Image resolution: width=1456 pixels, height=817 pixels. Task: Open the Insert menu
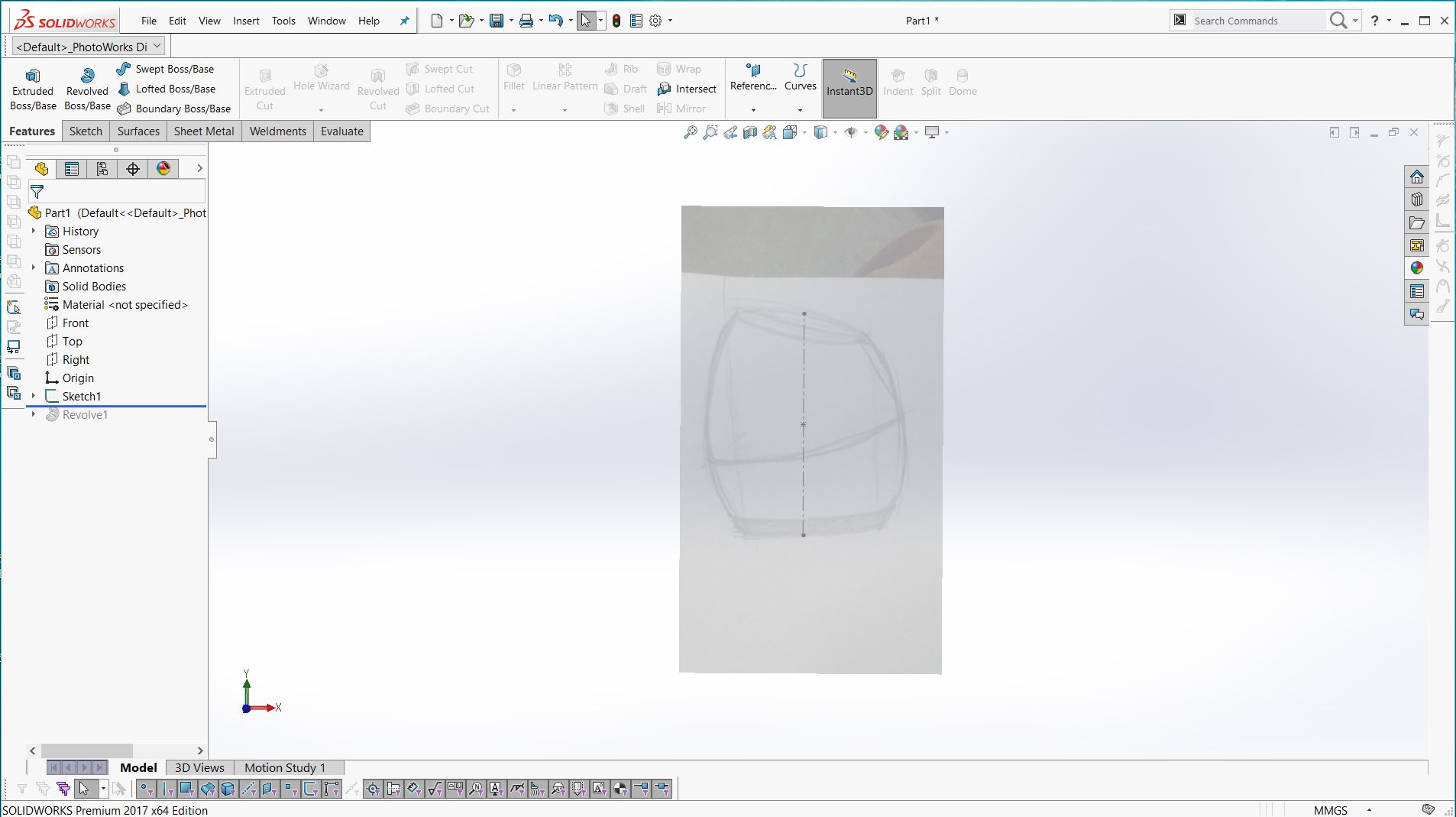246,21
